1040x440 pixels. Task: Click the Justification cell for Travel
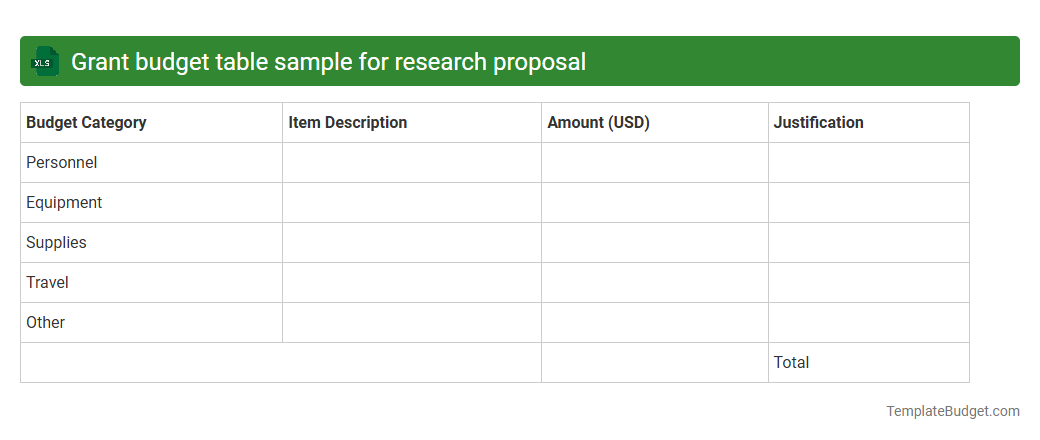(x=869, y=282)
